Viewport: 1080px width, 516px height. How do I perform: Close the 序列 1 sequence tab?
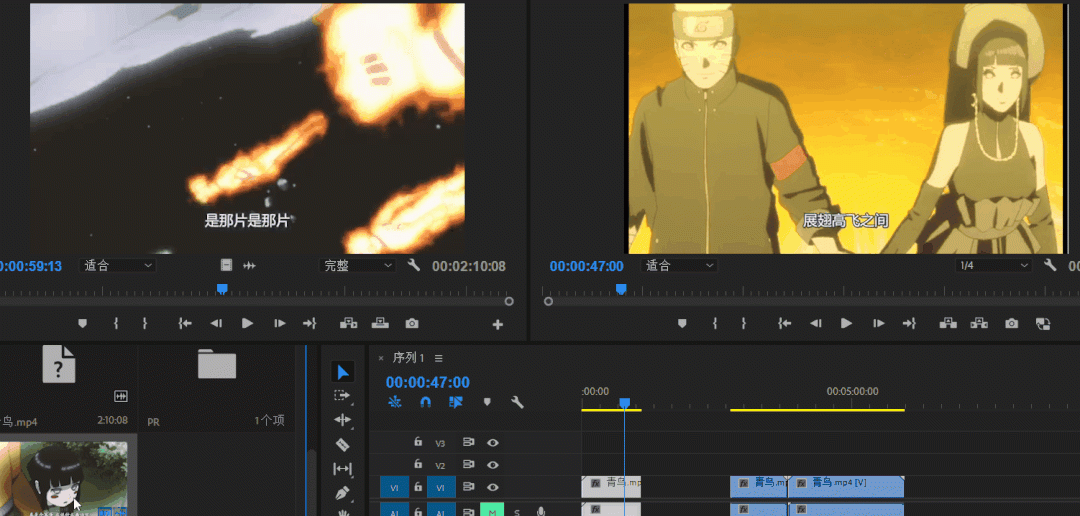coord(381,358)
